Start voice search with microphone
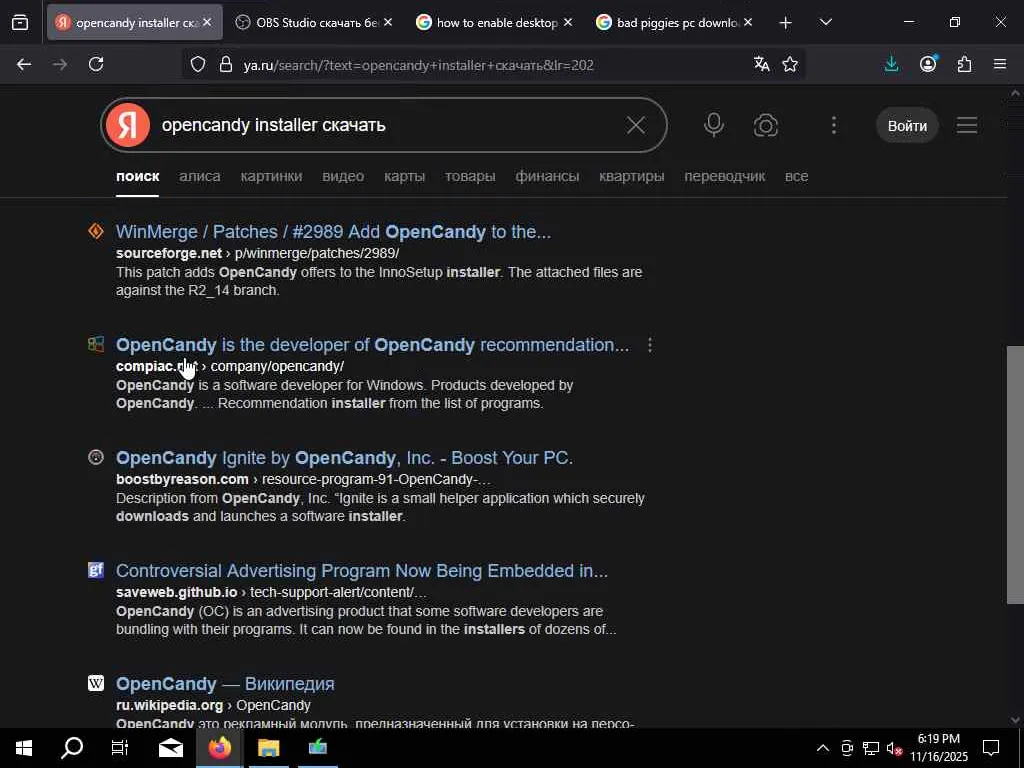 point(714,125)
